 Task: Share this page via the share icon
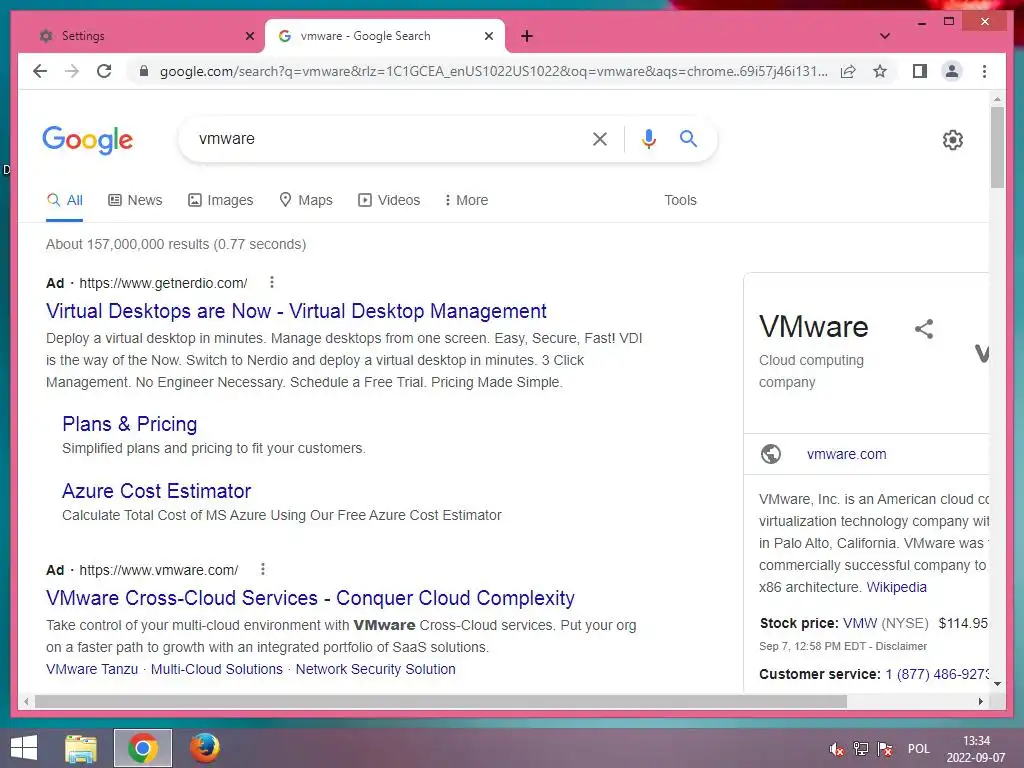pos(848,71)
